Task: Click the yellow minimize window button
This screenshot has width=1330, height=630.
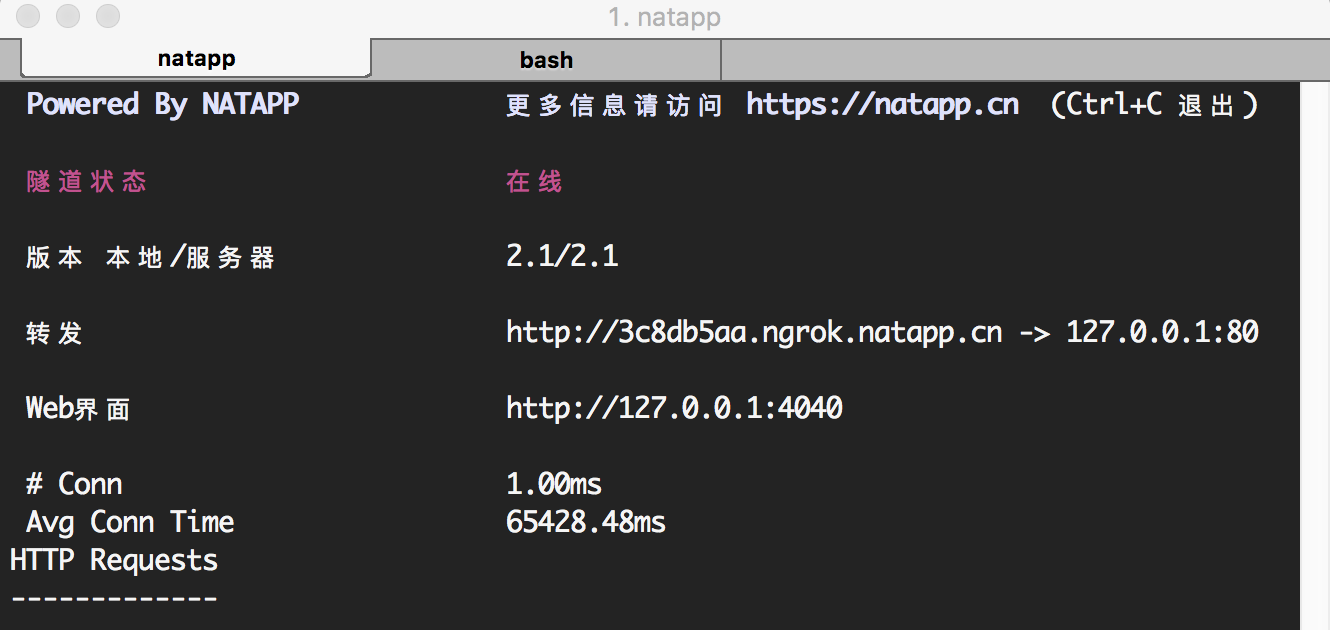Action: (x=69, y=16)
